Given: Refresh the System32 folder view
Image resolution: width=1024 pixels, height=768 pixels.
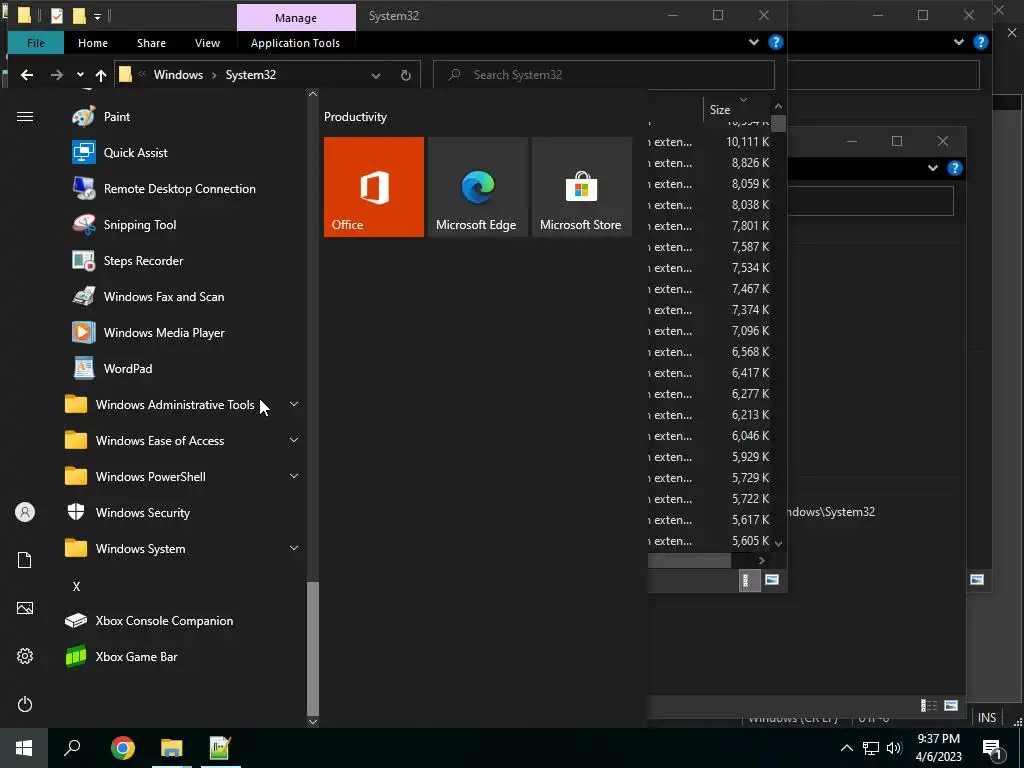Looking at the screenshot, I should click(x=406, y=76).
